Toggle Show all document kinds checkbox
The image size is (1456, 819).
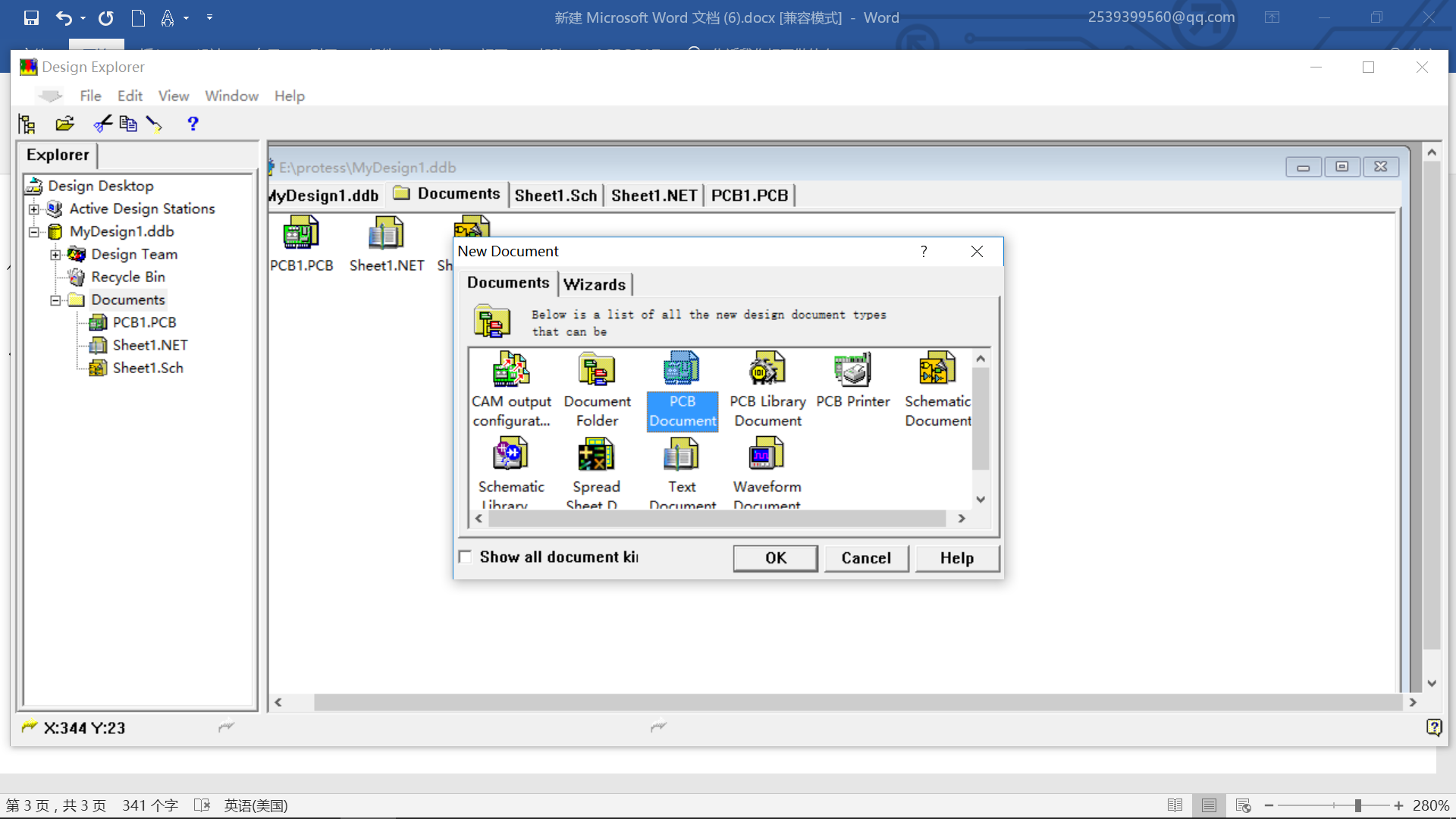point(465,557)
